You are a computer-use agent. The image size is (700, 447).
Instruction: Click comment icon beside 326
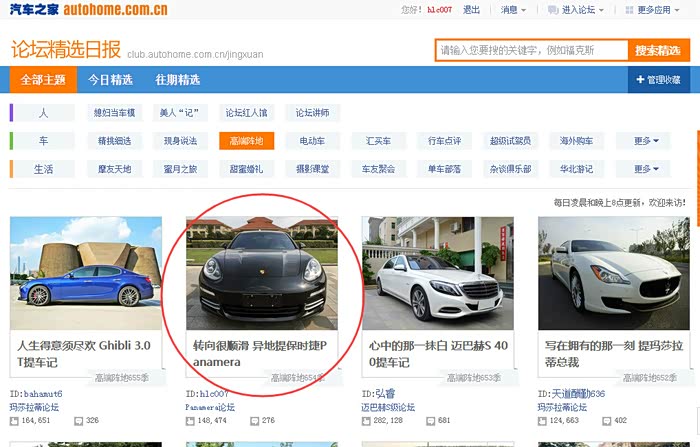point(79,421)
